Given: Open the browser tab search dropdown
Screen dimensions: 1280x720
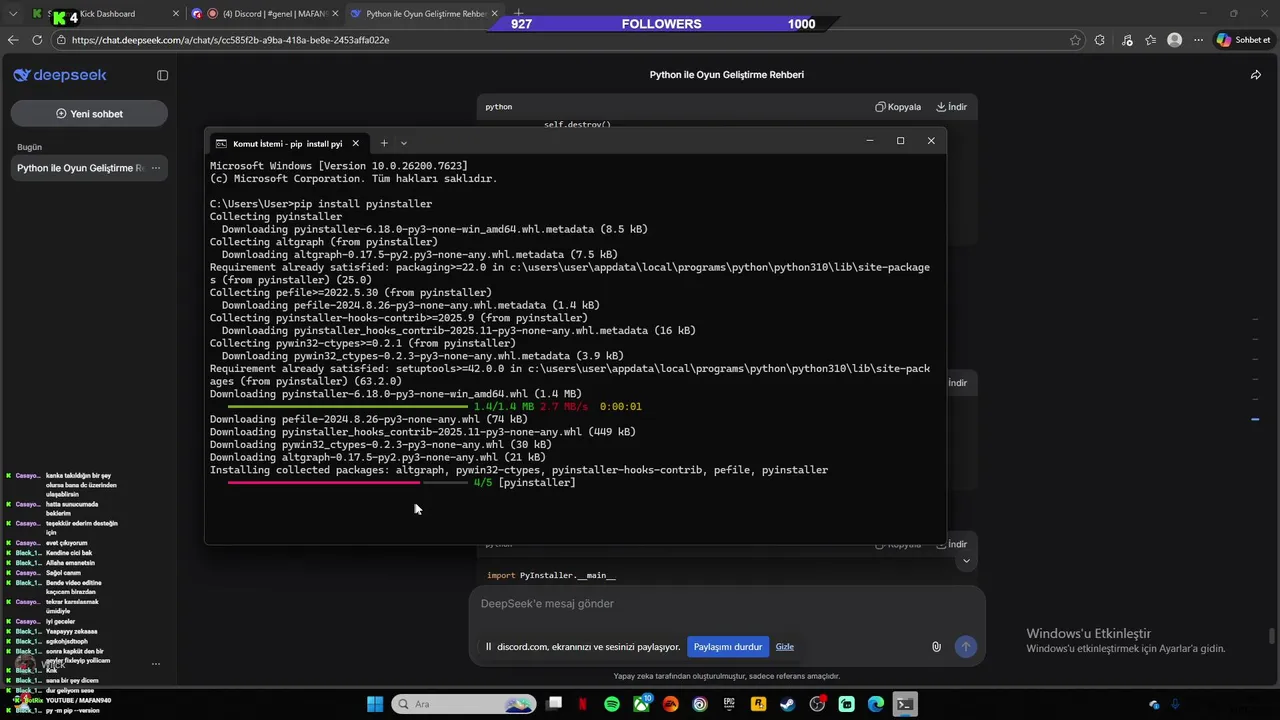Looking at the screenshot, I should tap(12, 14).
